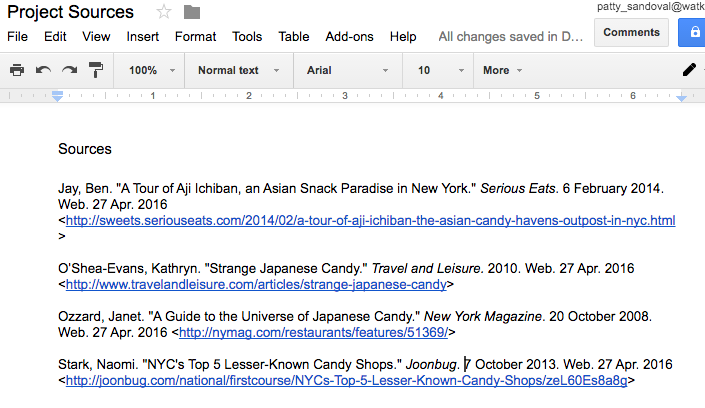Open the font size 10 dropdown
Screen dimensions: 705x408
click(437, 71)
